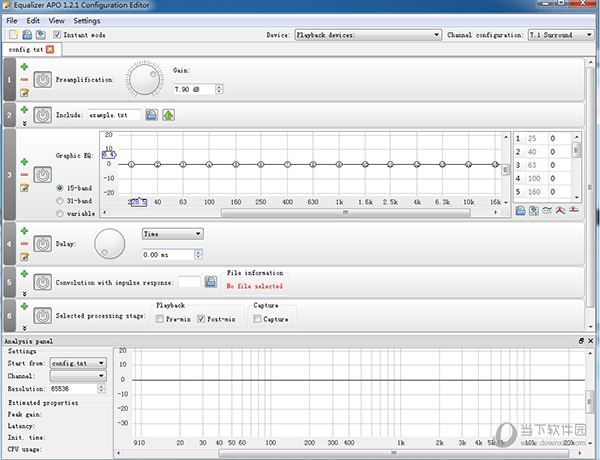
Task: Add a filter at the Graphic EQ row
Action: (x=24, y=162)
